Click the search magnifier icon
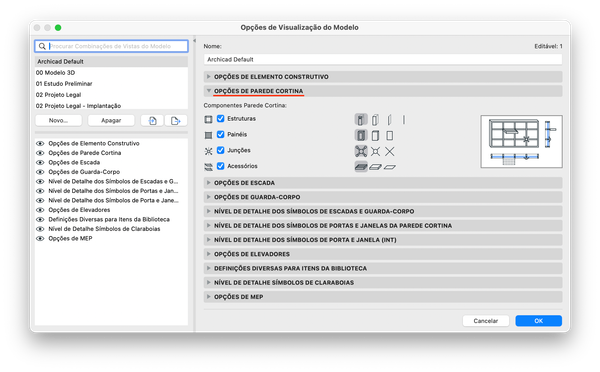 [42, 46]
